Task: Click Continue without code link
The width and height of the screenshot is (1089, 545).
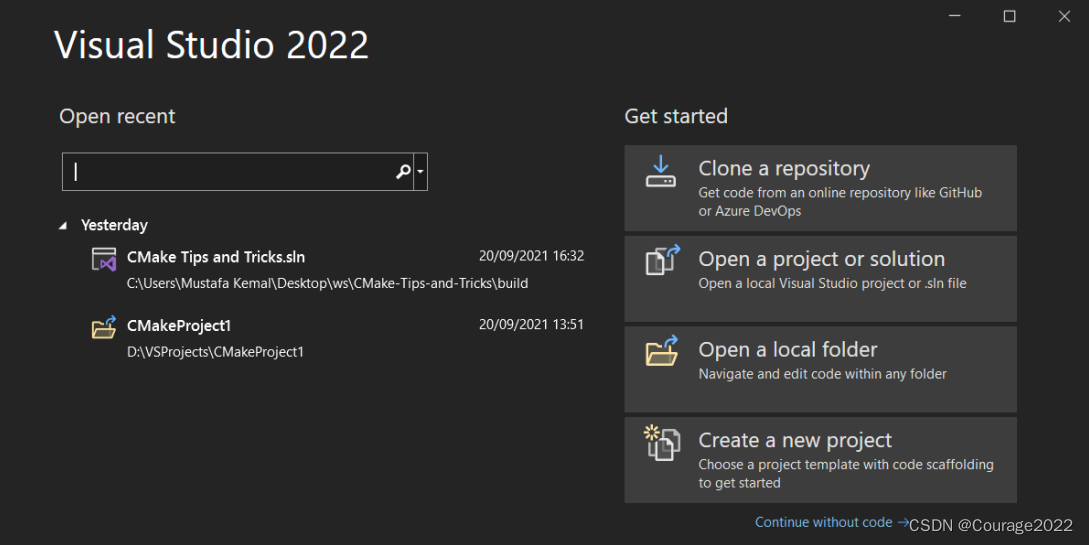Action: pyautogui.click(x=831, y=522)
